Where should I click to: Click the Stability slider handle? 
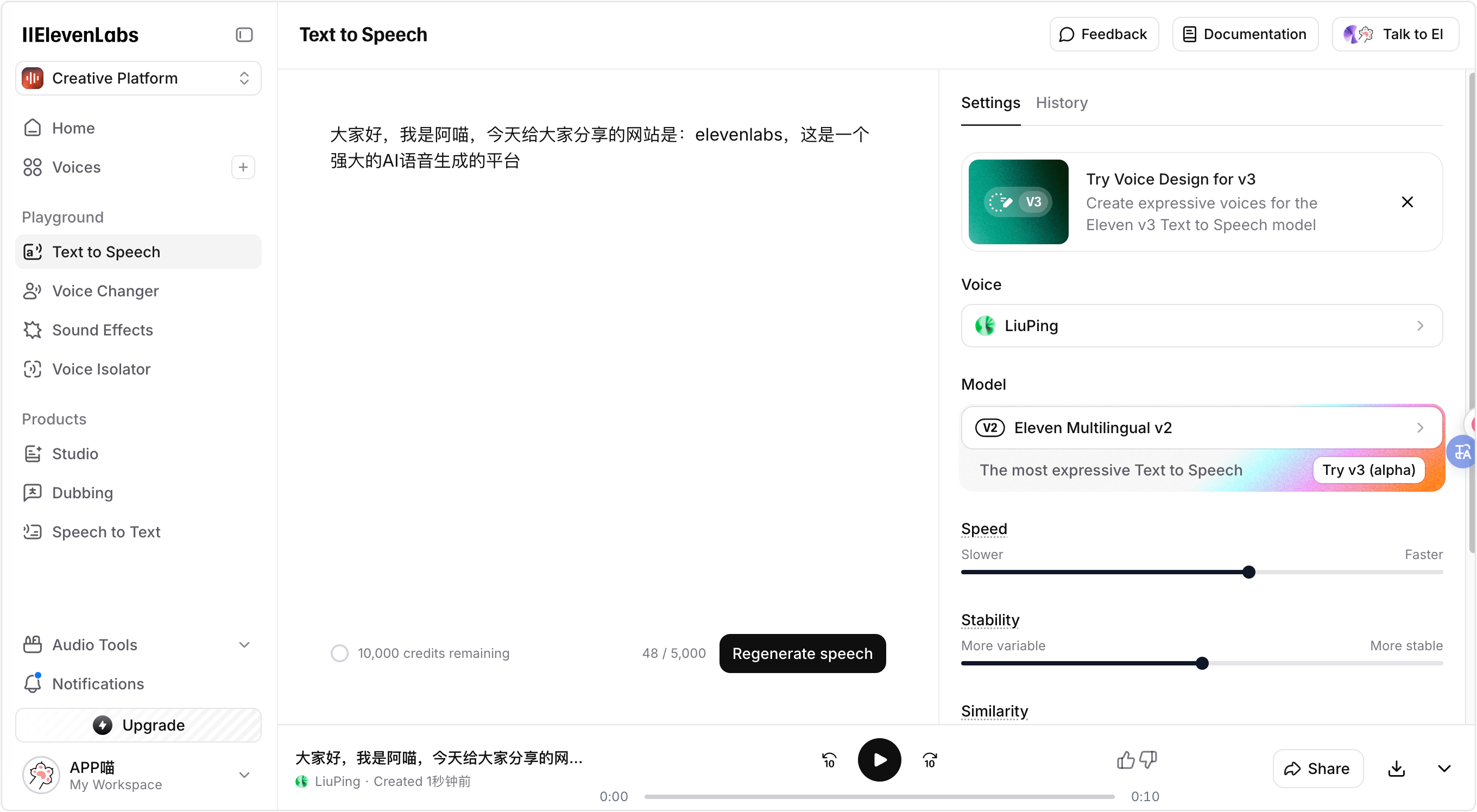[x=1202, y=663]
